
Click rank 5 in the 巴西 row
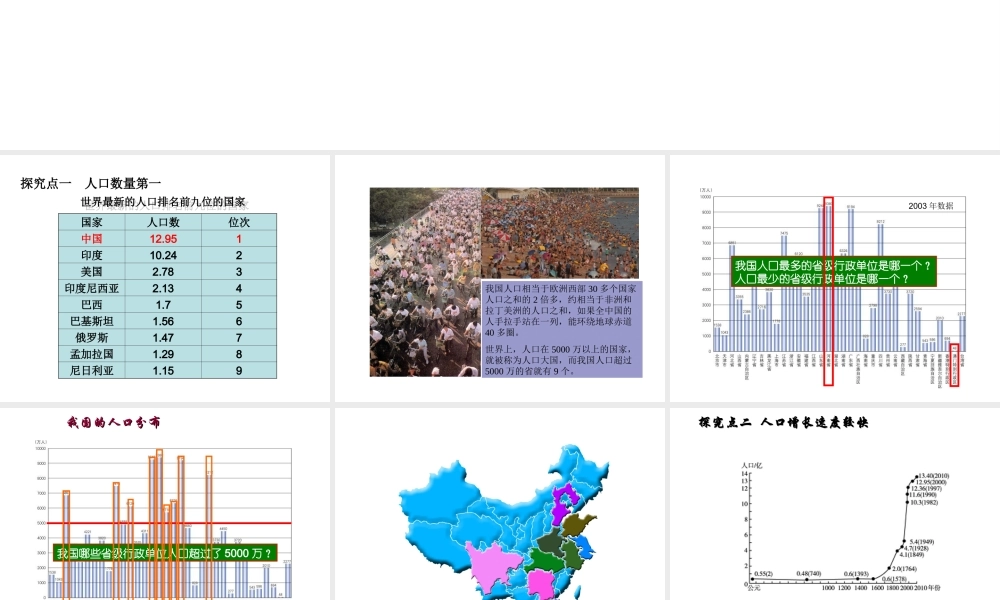pyautogui.click(x=239, y=305)
